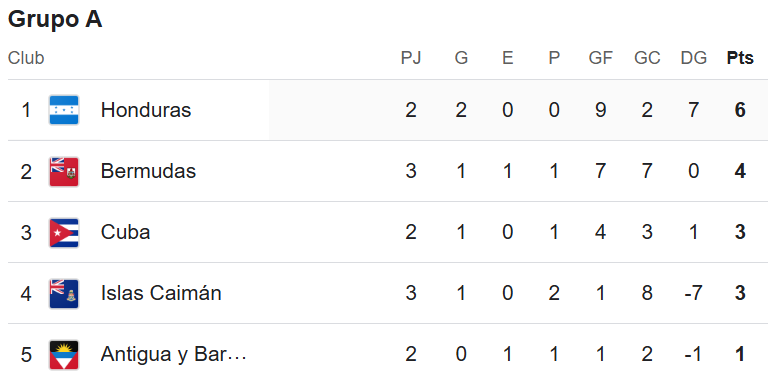Screen dimensions: 768x391
Task: Click the GF column header
Action: pos(600,58)
